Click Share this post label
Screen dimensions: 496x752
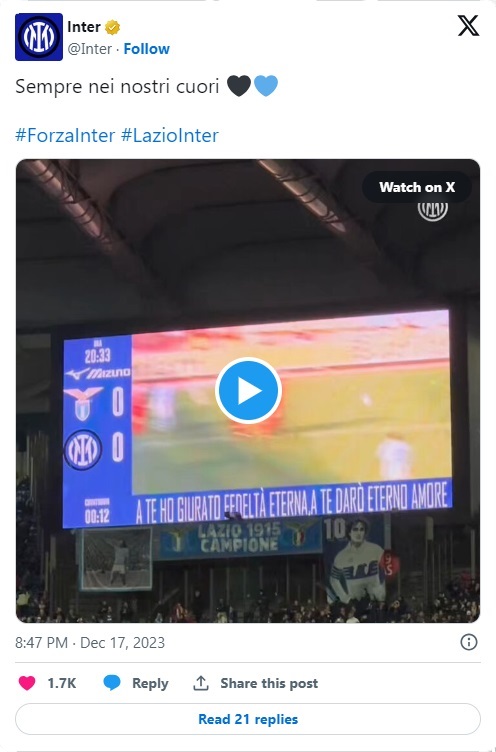tap(269, 683)
